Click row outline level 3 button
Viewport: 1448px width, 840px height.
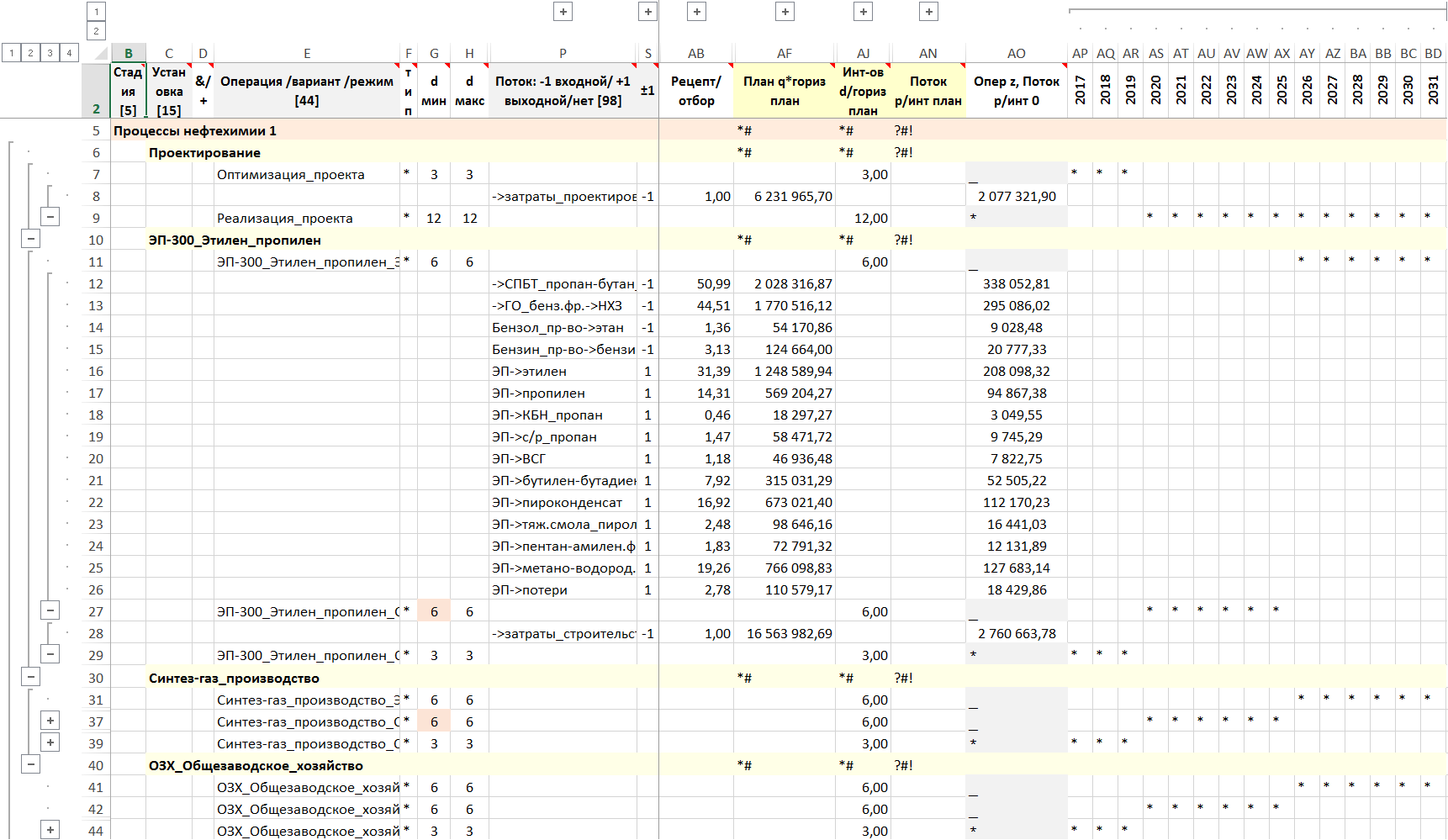pyautogui.click(x=50, y=53)
